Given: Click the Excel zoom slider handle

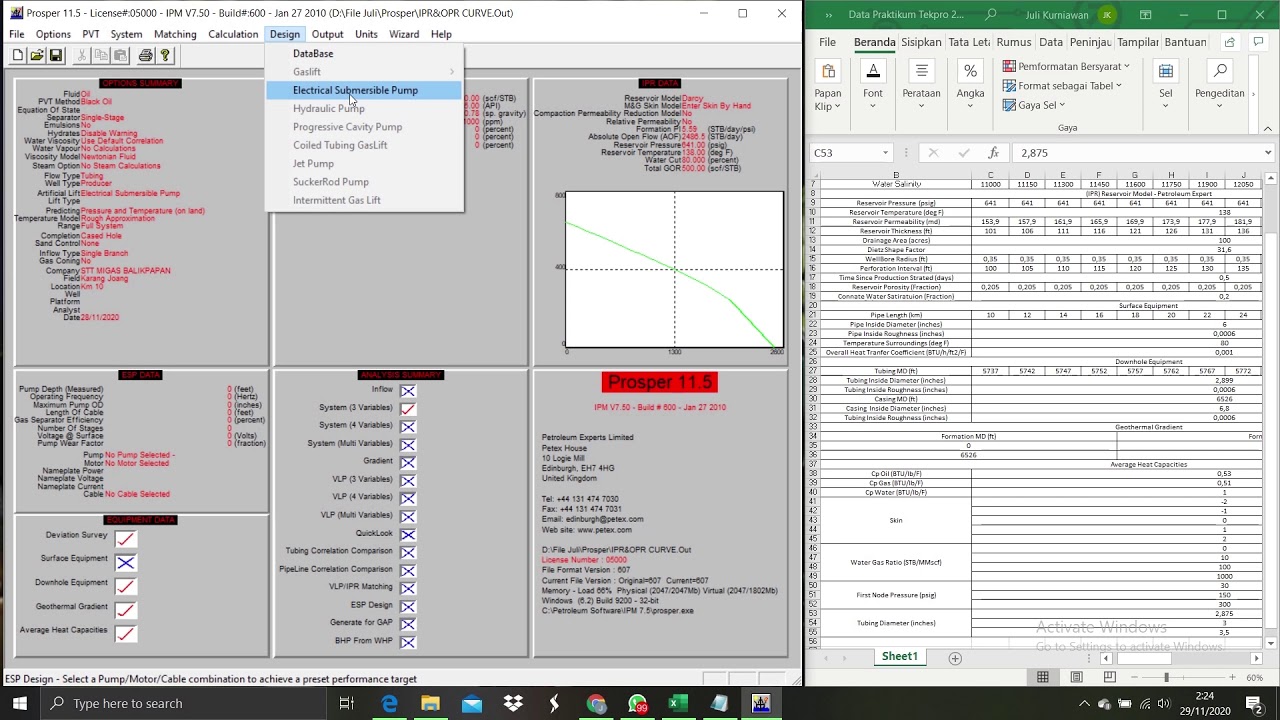Looking at the screenshot, I should 1166,678.
